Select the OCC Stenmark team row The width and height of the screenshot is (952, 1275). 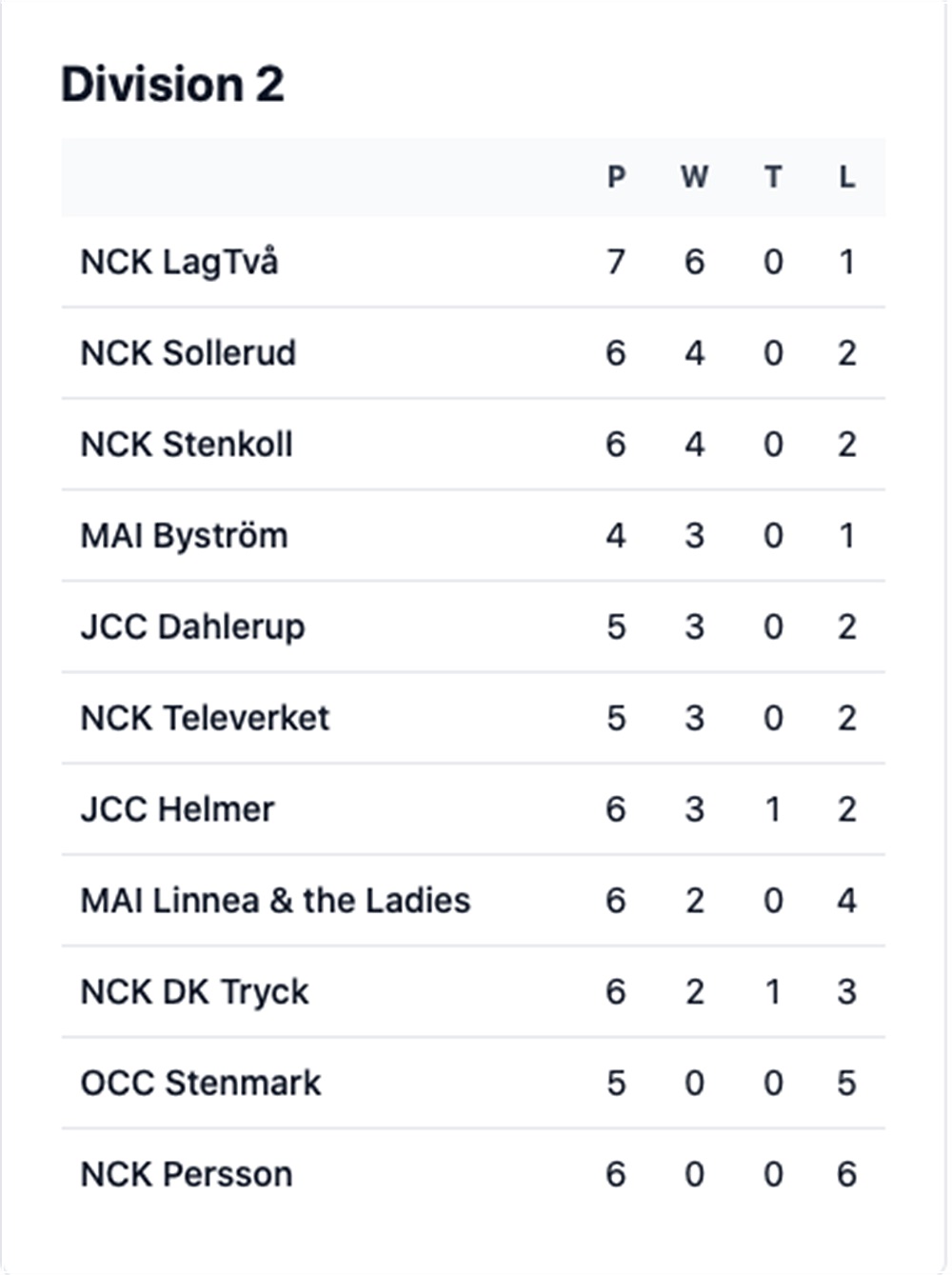pos(201,1084)
